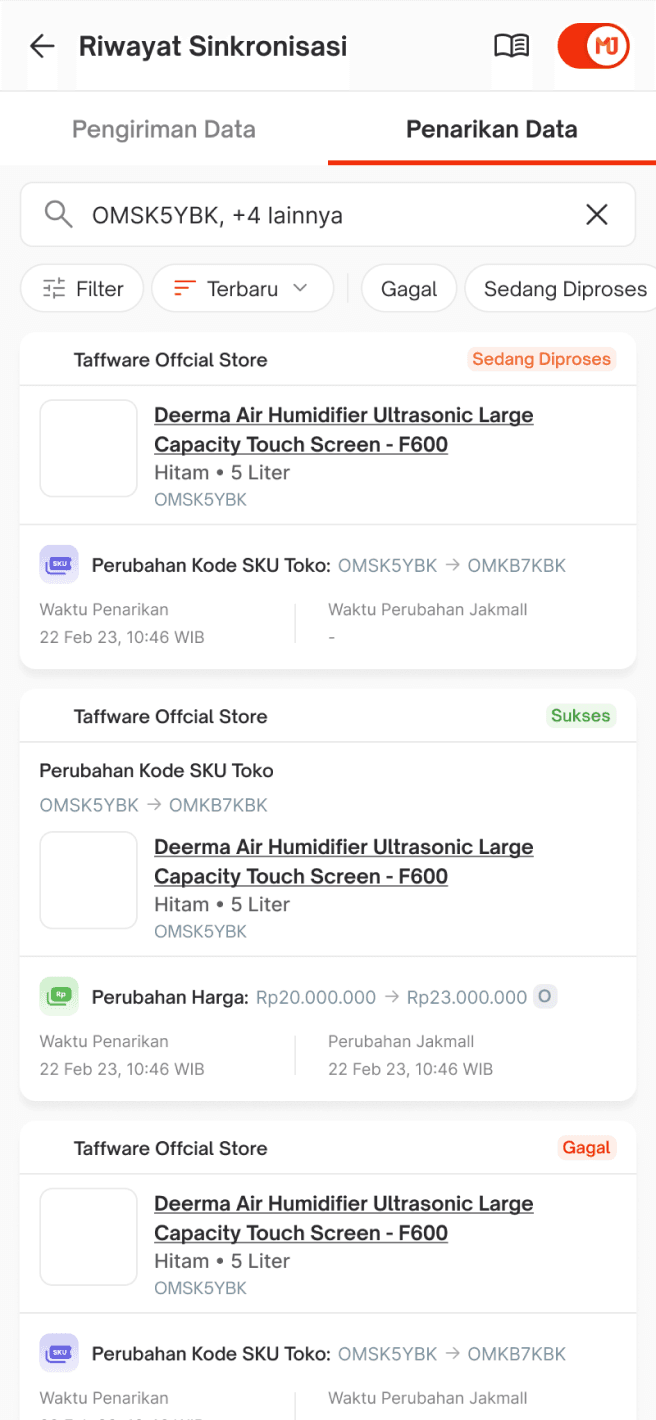Go back using the left arrow
The image size is (656, 1420).
click(x=42, y=46)
